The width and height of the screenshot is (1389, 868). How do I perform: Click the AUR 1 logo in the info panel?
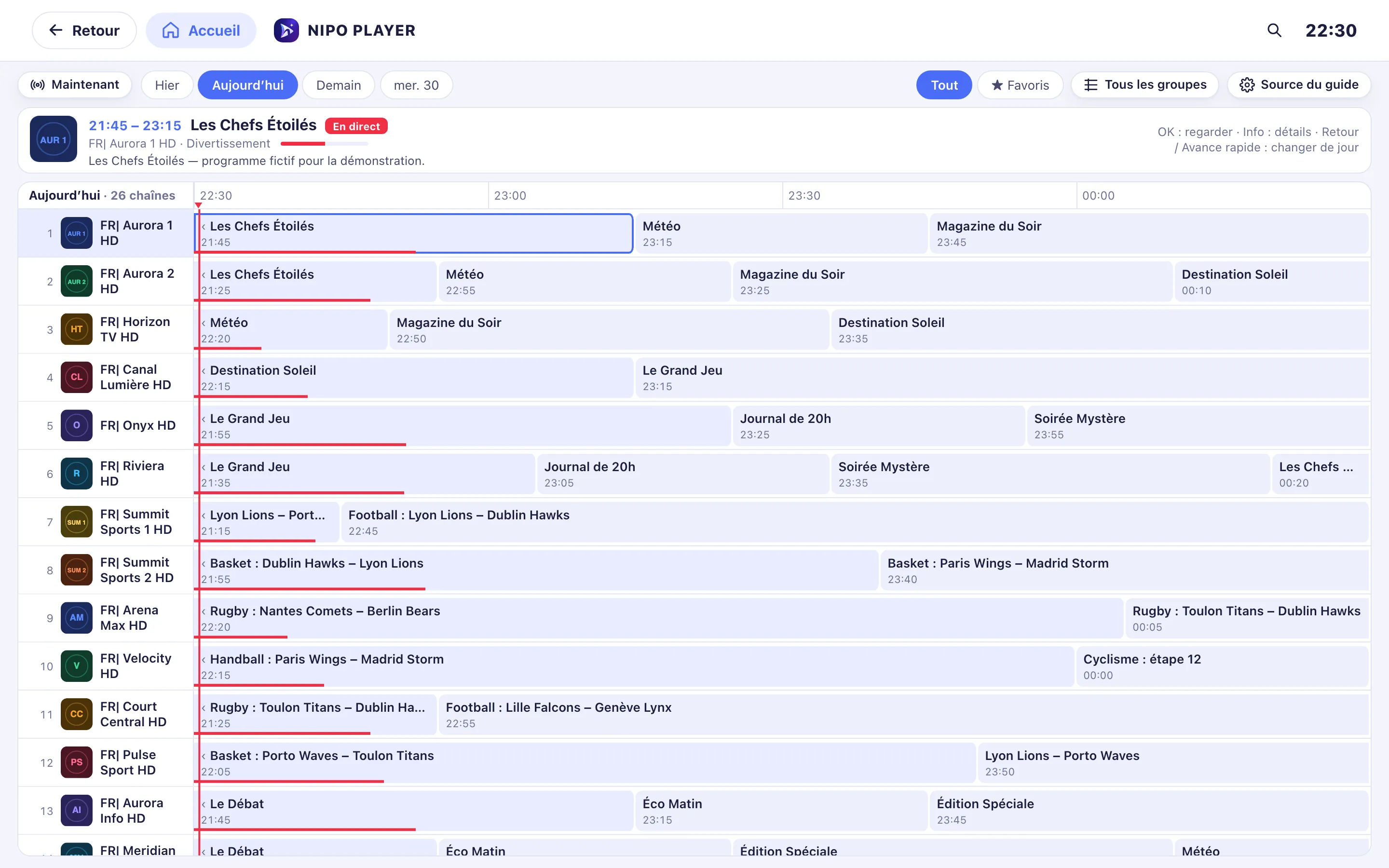[54, 139]
